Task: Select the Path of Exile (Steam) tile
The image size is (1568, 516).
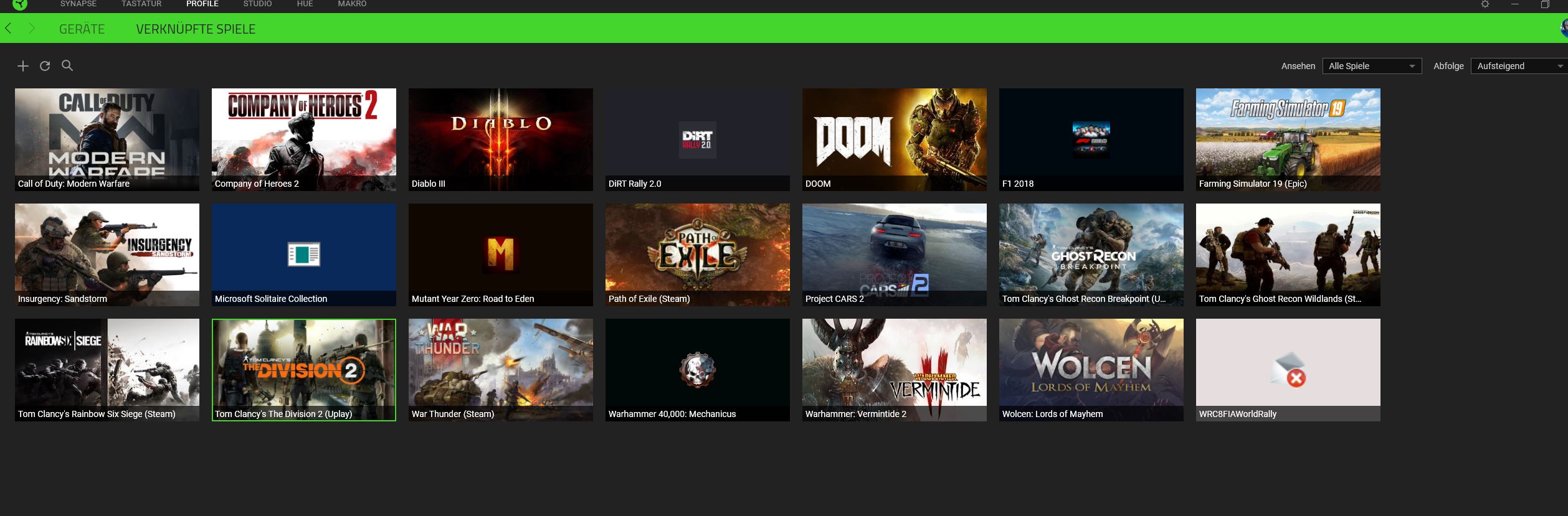Action: coord(698,255)
